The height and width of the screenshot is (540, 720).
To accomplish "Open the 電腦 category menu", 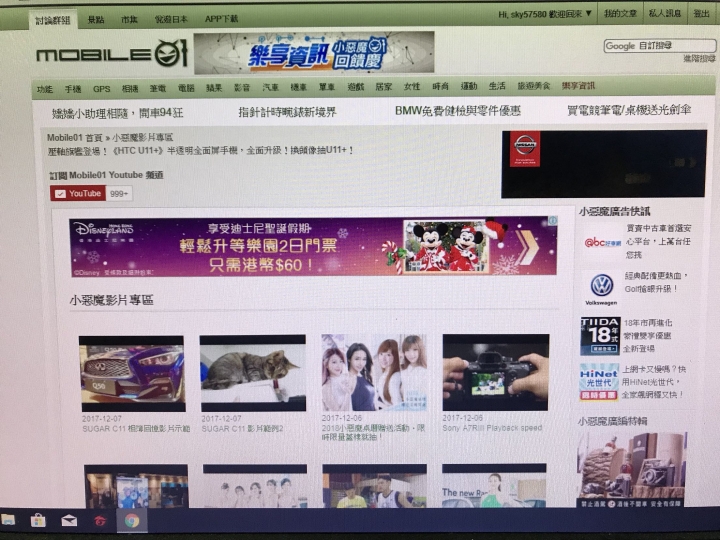I will click(x=186, y=88).
